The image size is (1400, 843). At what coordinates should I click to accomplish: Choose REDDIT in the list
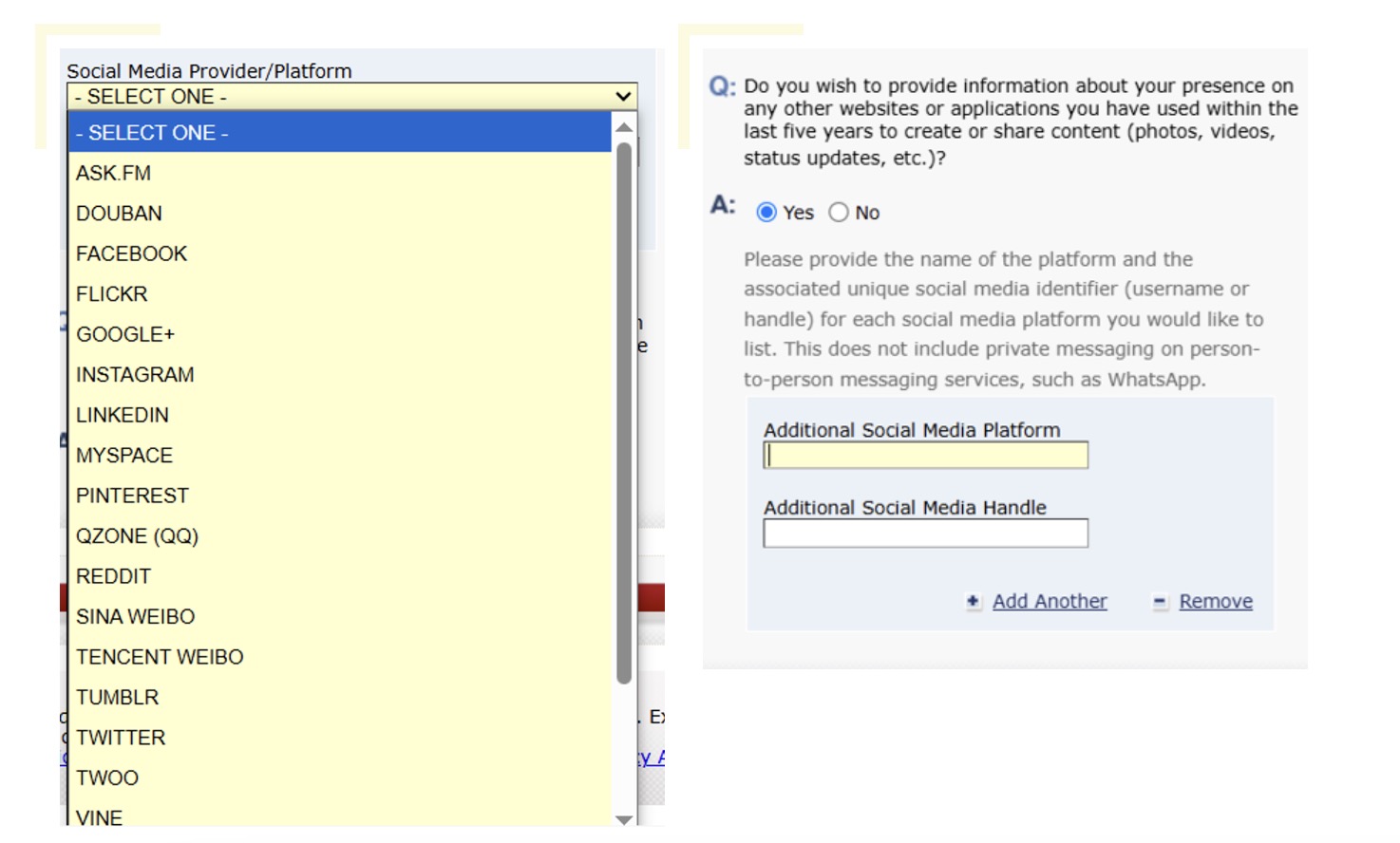pyautogui.click(x=340, y=576)
